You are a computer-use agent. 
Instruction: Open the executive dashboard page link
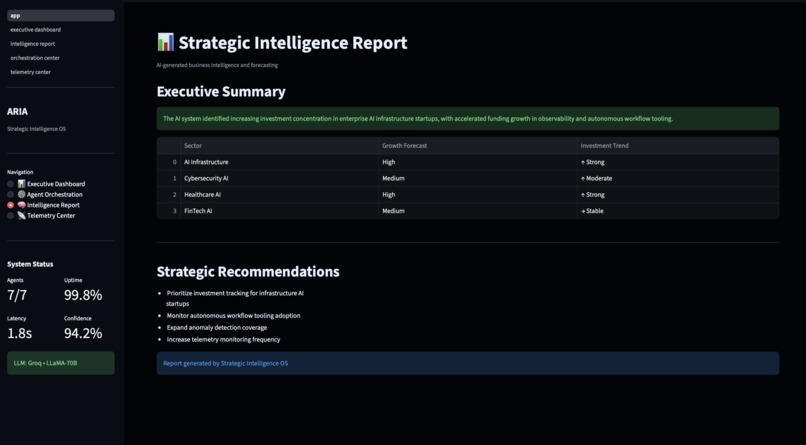coord(35,30)
